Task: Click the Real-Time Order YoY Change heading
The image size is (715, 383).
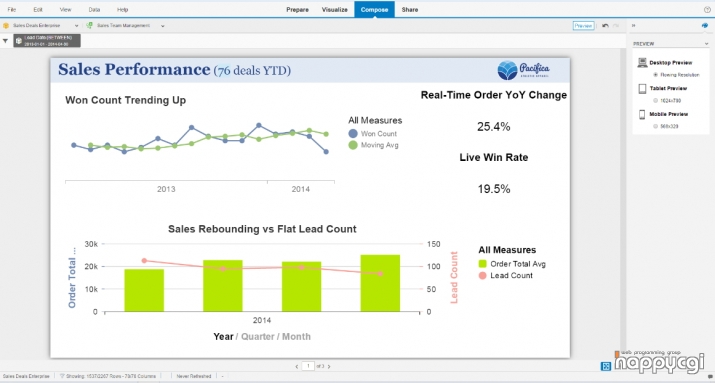Action: 494,95
